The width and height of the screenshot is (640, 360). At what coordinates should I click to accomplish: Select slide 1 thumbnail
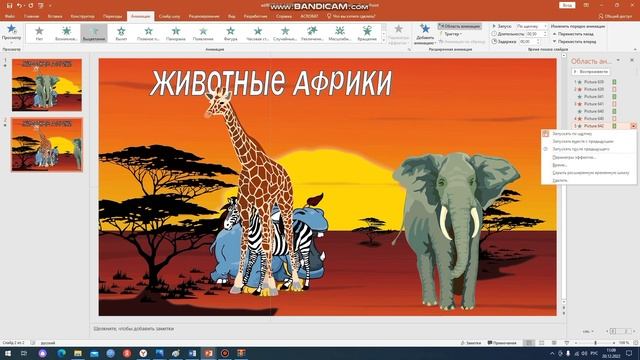coord(47,85)
